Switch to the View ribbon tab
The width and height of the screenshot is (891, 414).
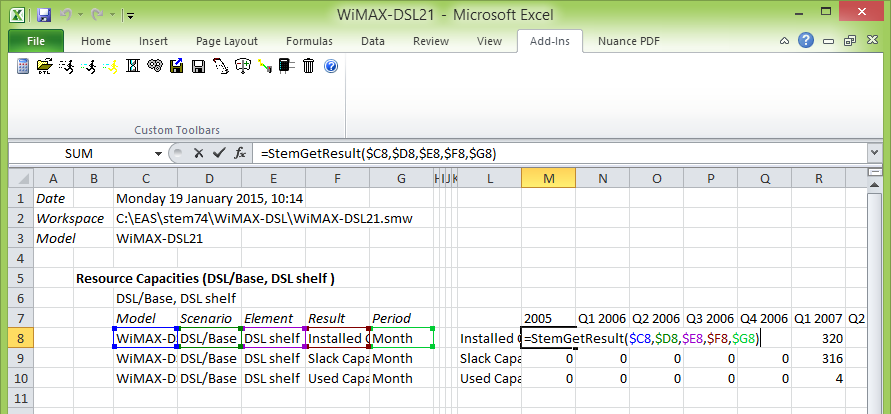(489, 41)
